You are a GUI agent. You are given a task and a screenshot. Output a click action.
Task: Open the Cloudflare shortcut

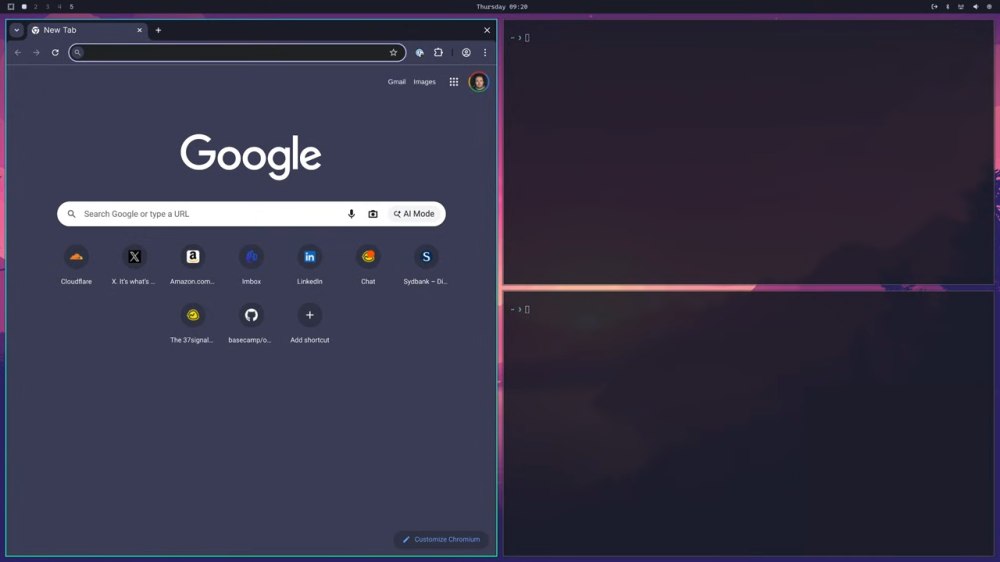76,264
